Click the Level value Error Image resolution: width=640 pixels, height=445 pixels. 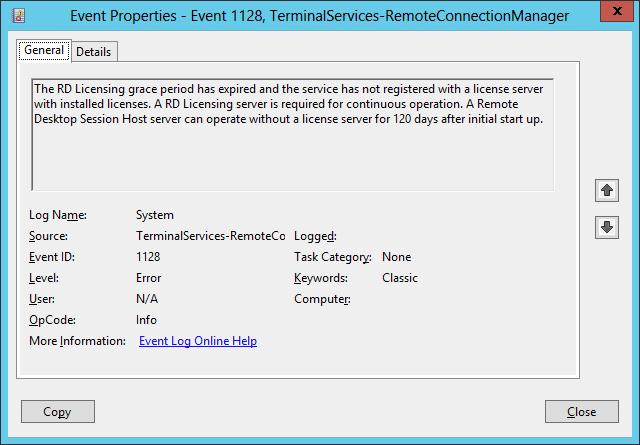point(148,278)
